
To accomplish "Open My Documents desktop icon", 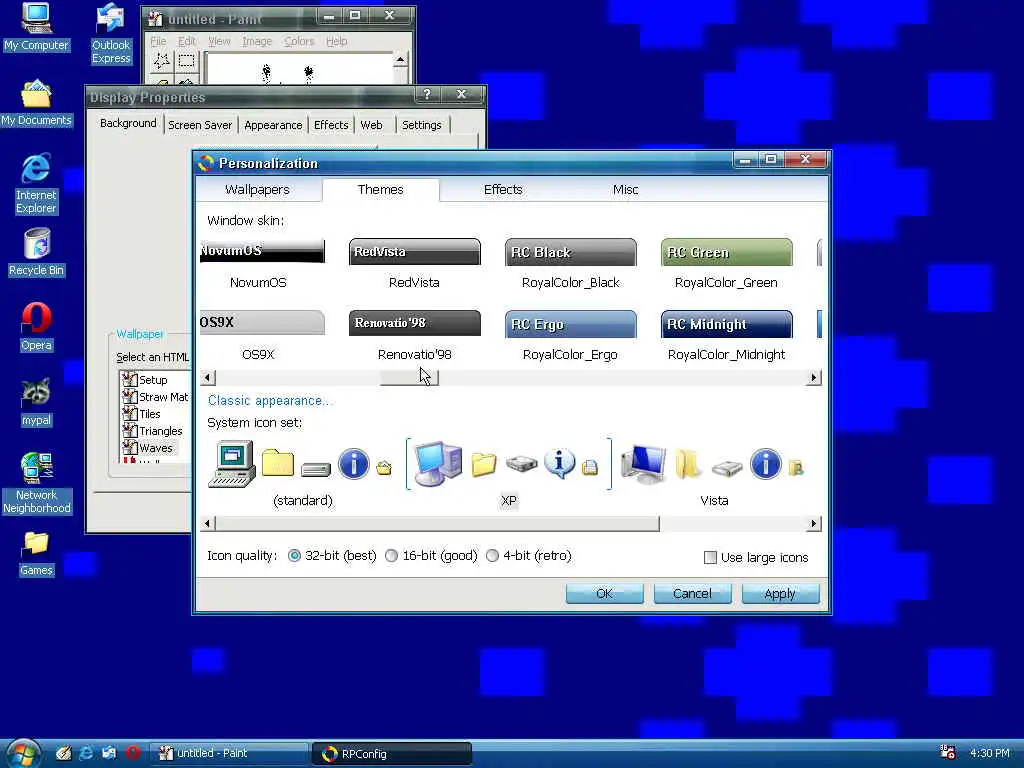I will point(36,103).
